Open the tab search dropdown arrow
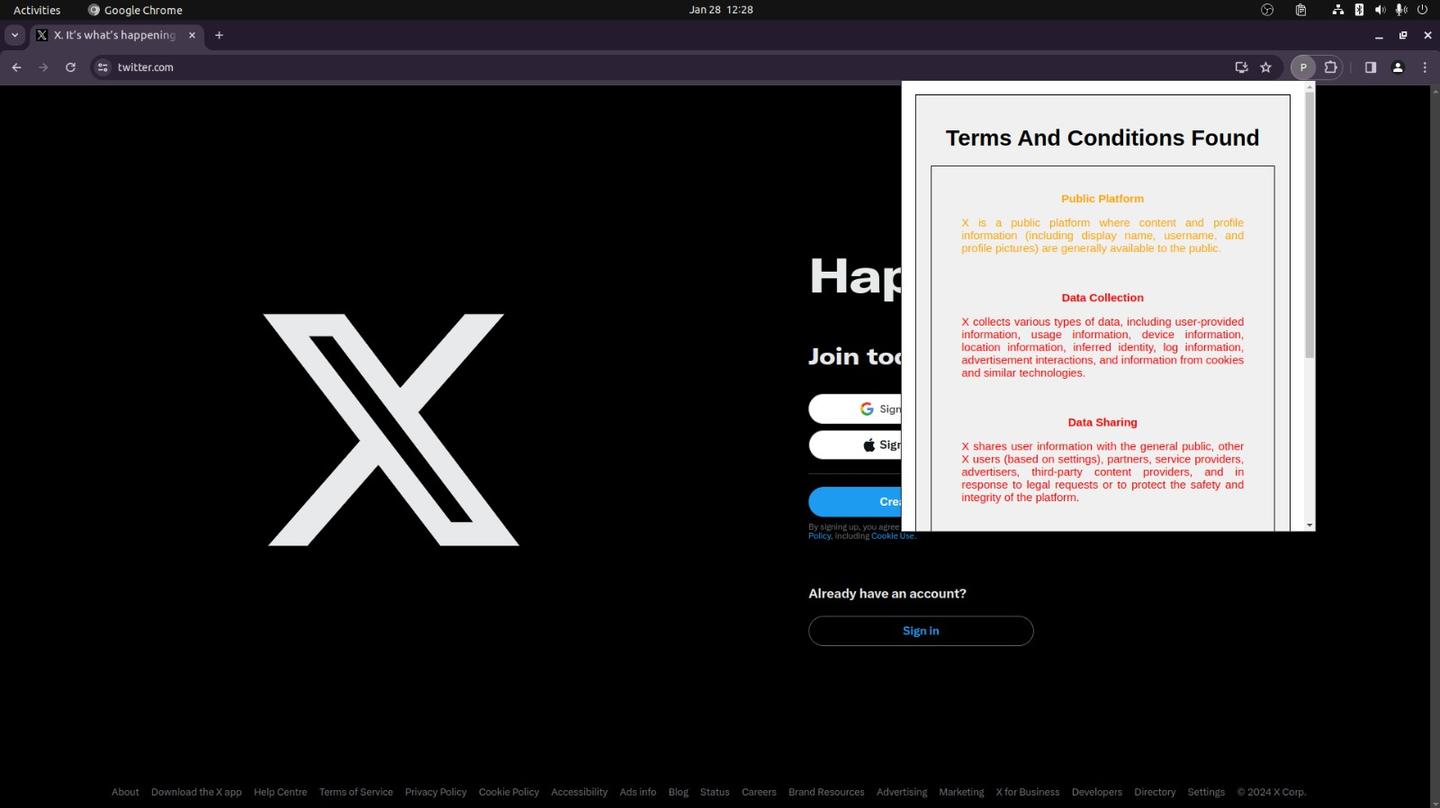The height and width of the screenshot is (808, 1440). (x=14, y=35)
